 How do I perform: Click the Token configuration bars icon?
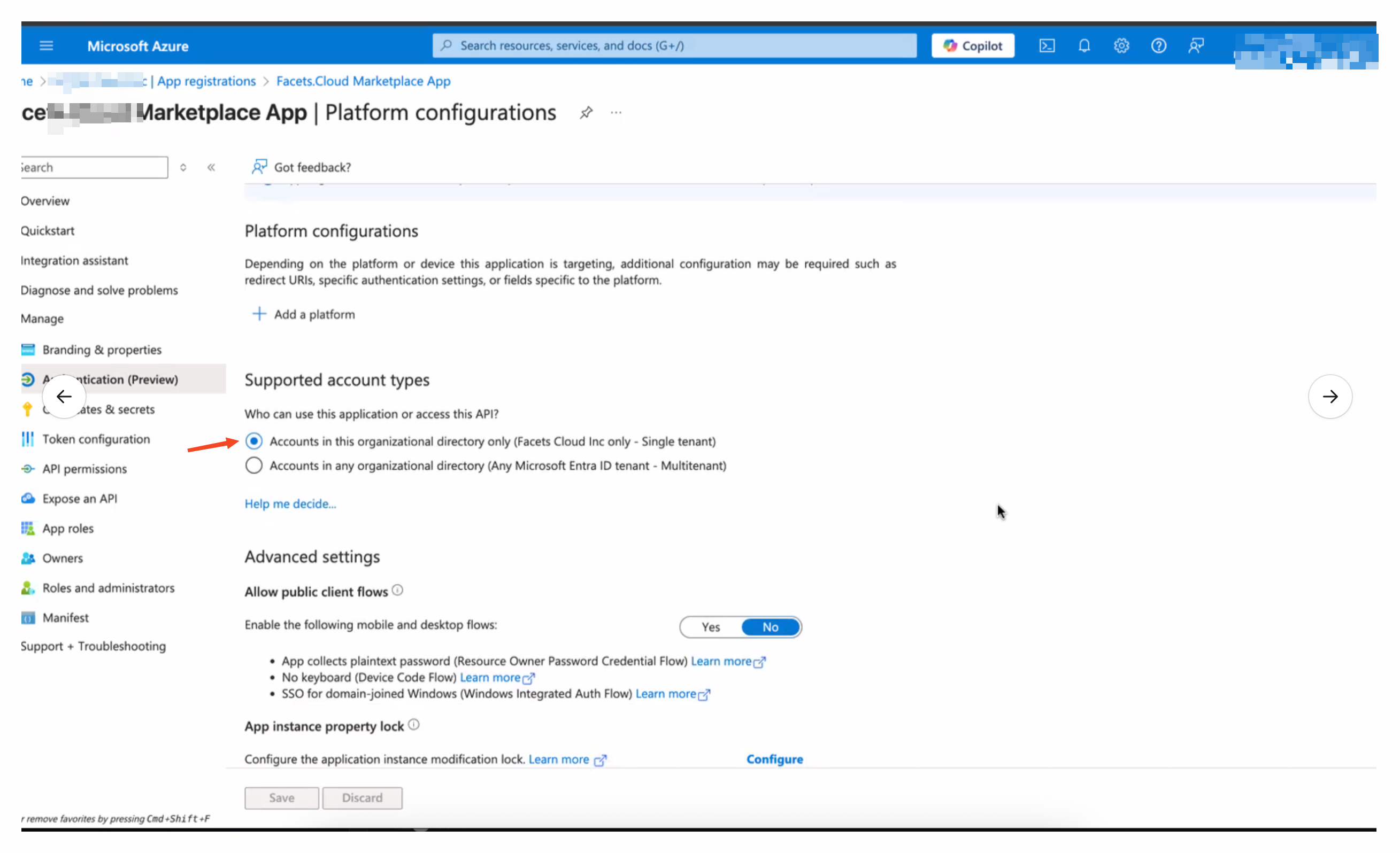click(27, 439)
